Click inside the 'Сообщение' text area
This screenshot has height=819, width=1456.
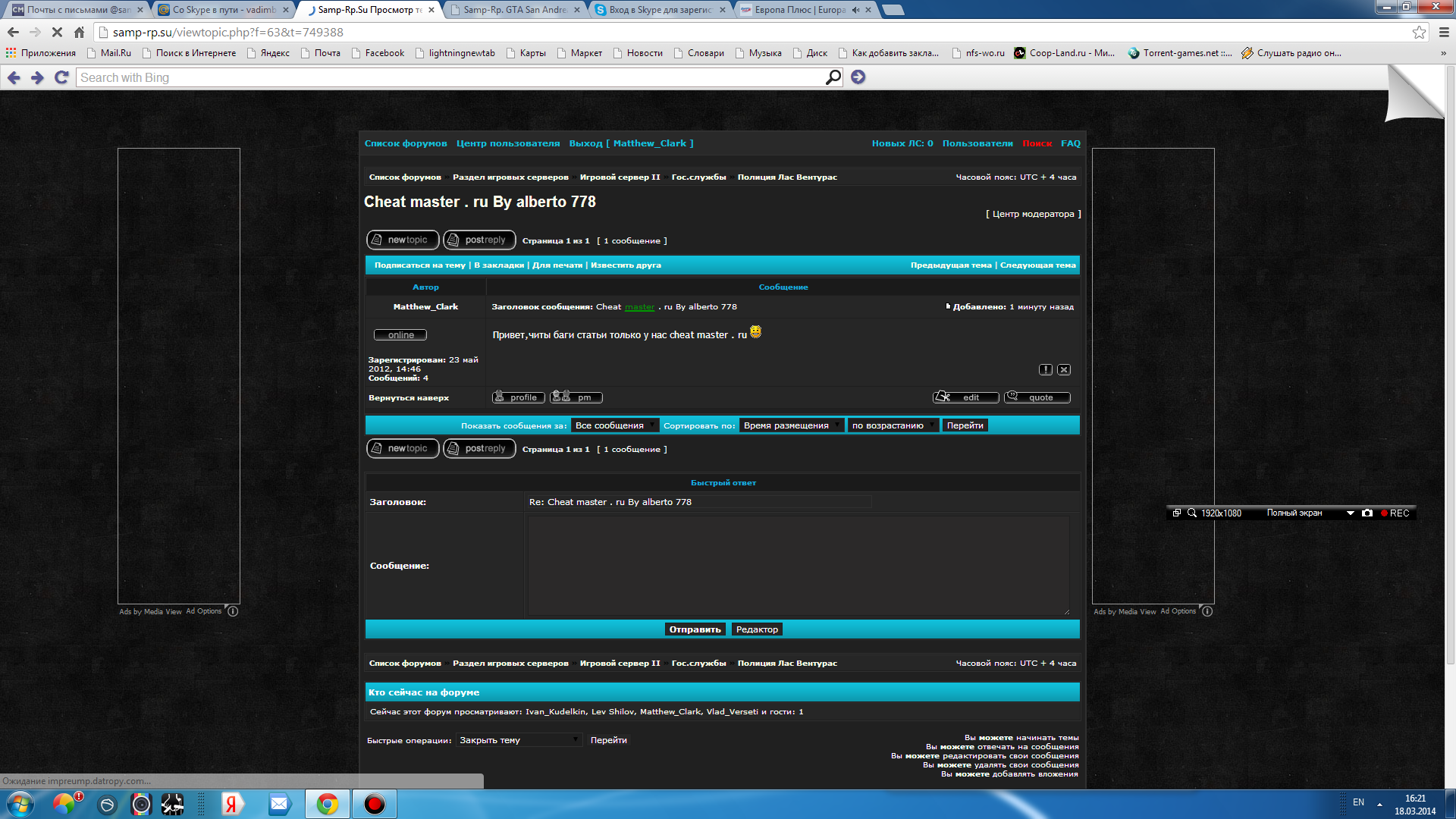tap(798, 566)
